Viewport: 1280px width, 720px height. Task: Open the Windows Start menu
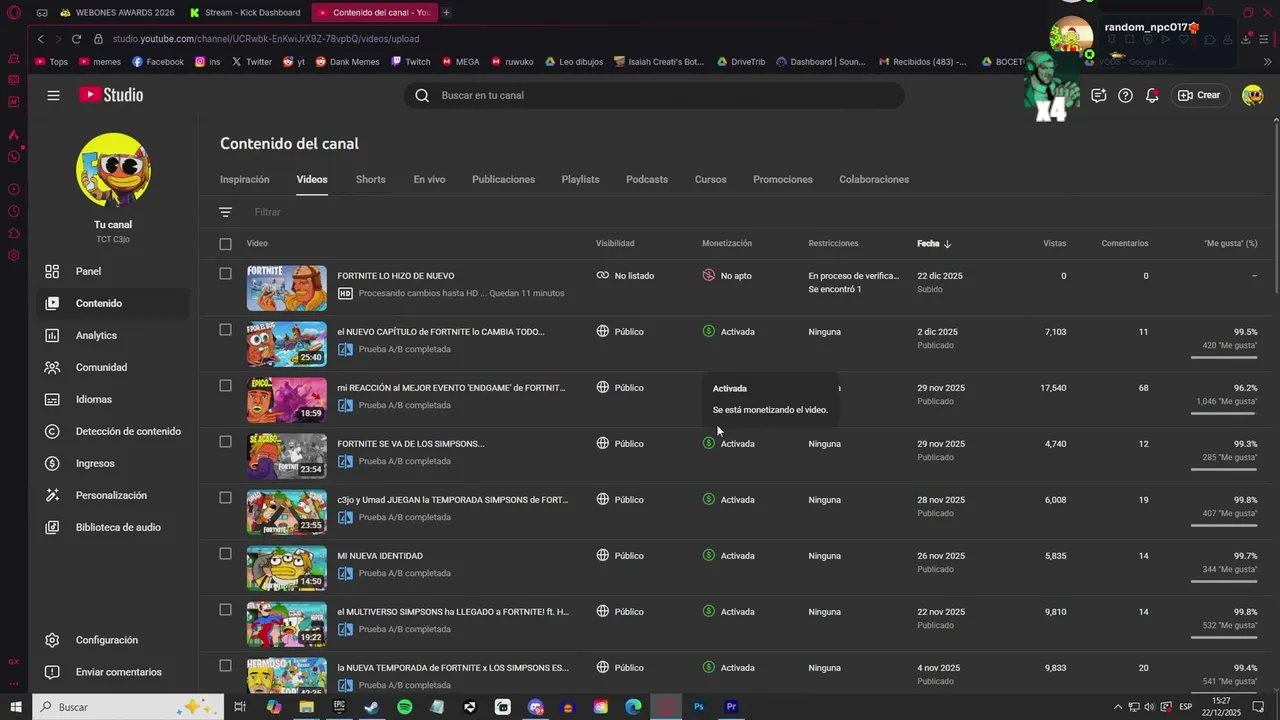click(16, 707)
